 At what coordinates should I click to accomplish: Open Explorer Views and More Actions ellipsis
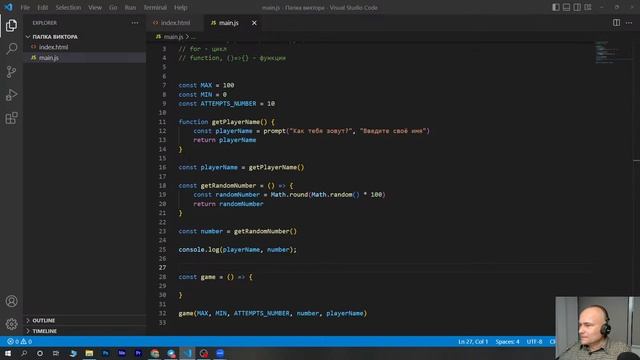coord(135,23)
